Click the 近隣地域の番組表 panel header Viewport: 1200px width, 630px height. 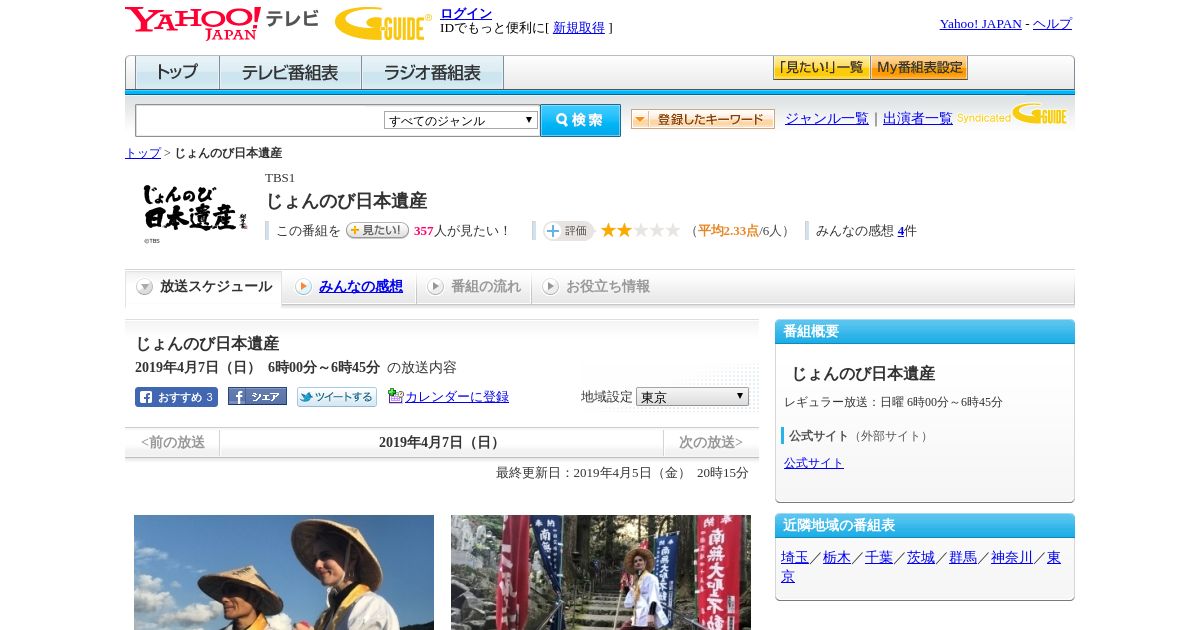(925, 525)
